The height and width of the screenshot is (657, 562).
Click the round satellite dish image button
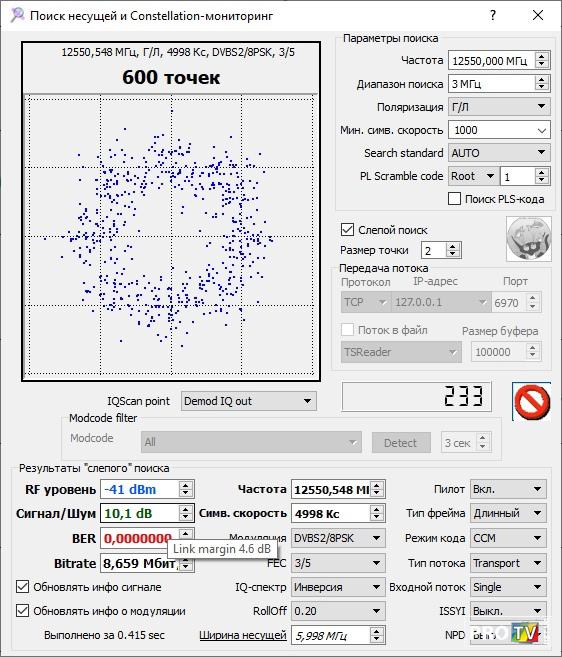tap(528, 238)
